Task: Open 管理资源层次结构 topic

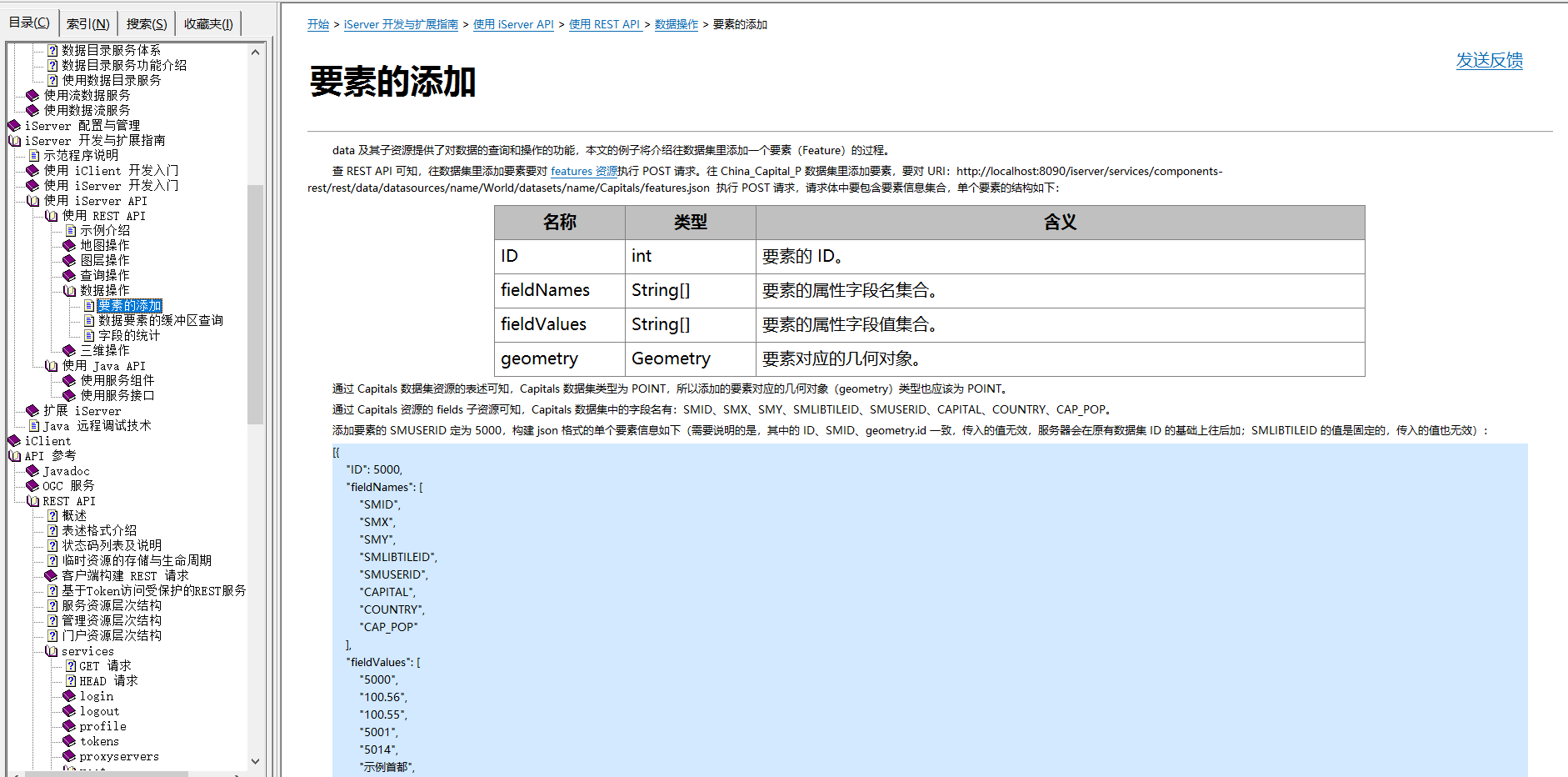Action: tap(112, 621)
